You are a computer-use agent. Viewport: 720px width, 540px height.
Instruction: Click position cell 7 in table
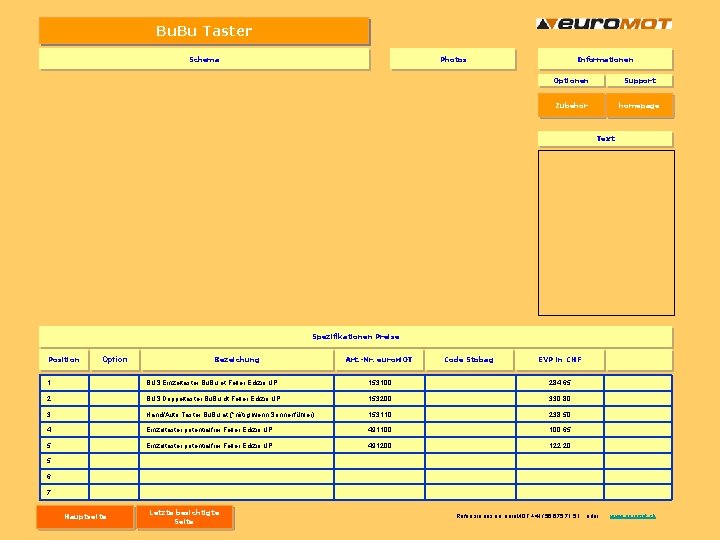64,492
